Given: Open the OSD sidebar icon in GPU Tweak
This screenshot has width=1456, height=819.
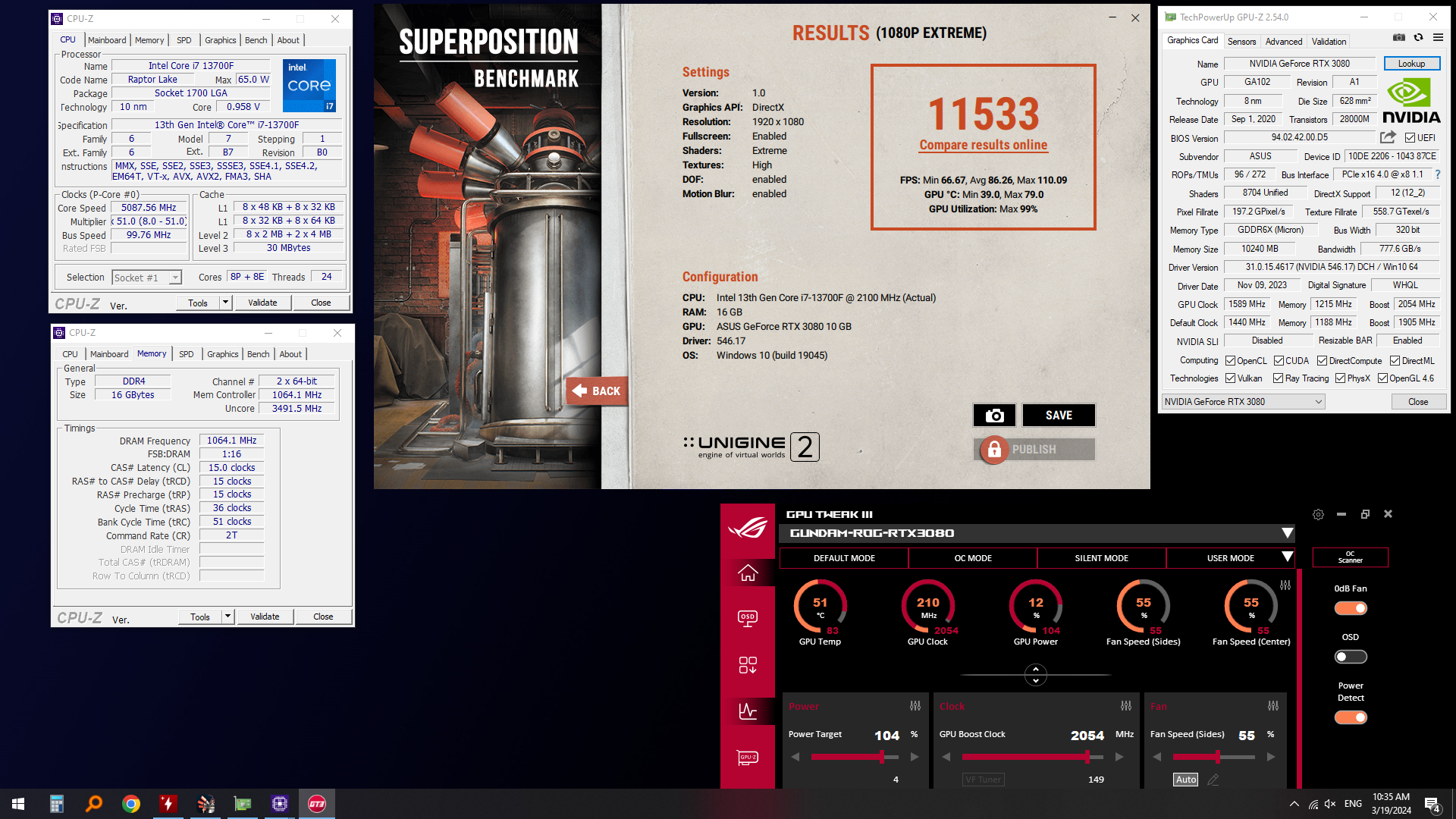Looking at the screenshot, I should 748,618.
